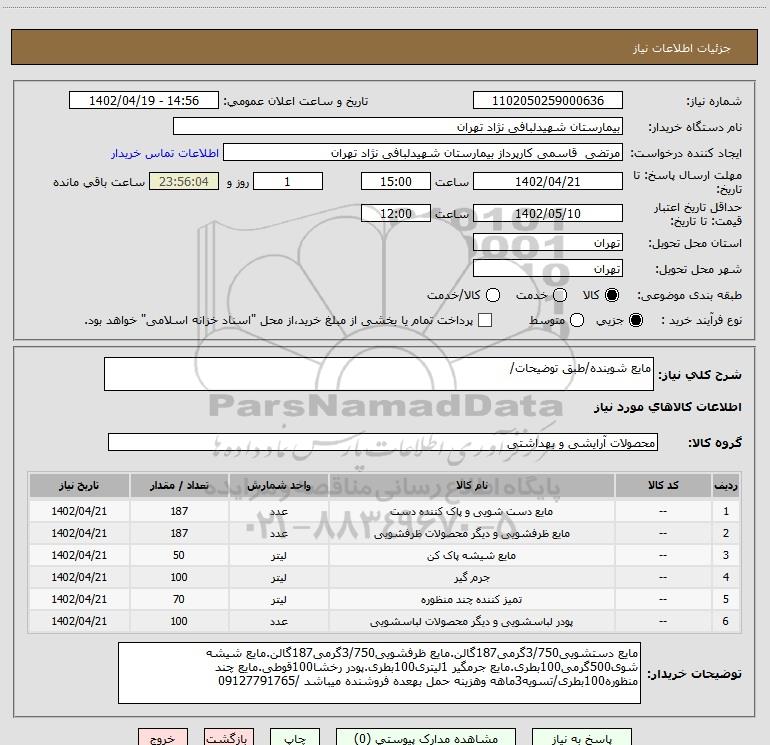This screenshot has height=745, width=770.
Task: Click مشاهده مدارک پیوستی (0) button
Action: (x=426, y=737)
